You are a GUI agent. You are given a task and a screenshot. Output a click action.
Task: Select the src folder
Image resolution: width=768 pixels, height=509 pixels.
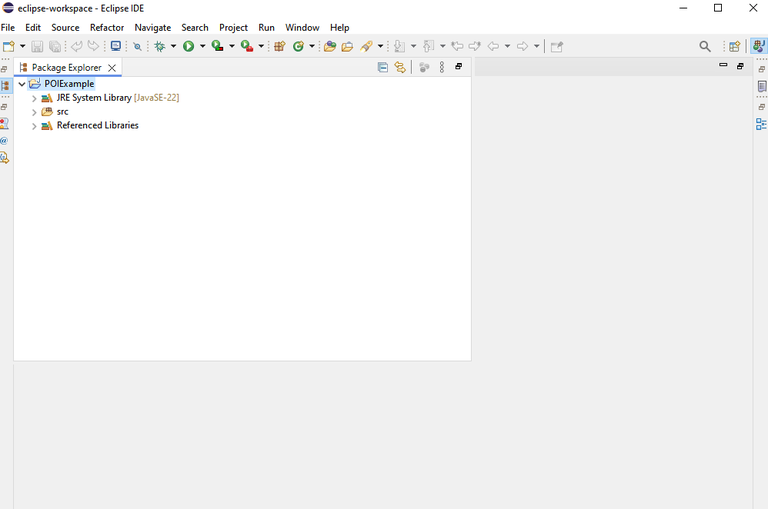coord(62,112)
